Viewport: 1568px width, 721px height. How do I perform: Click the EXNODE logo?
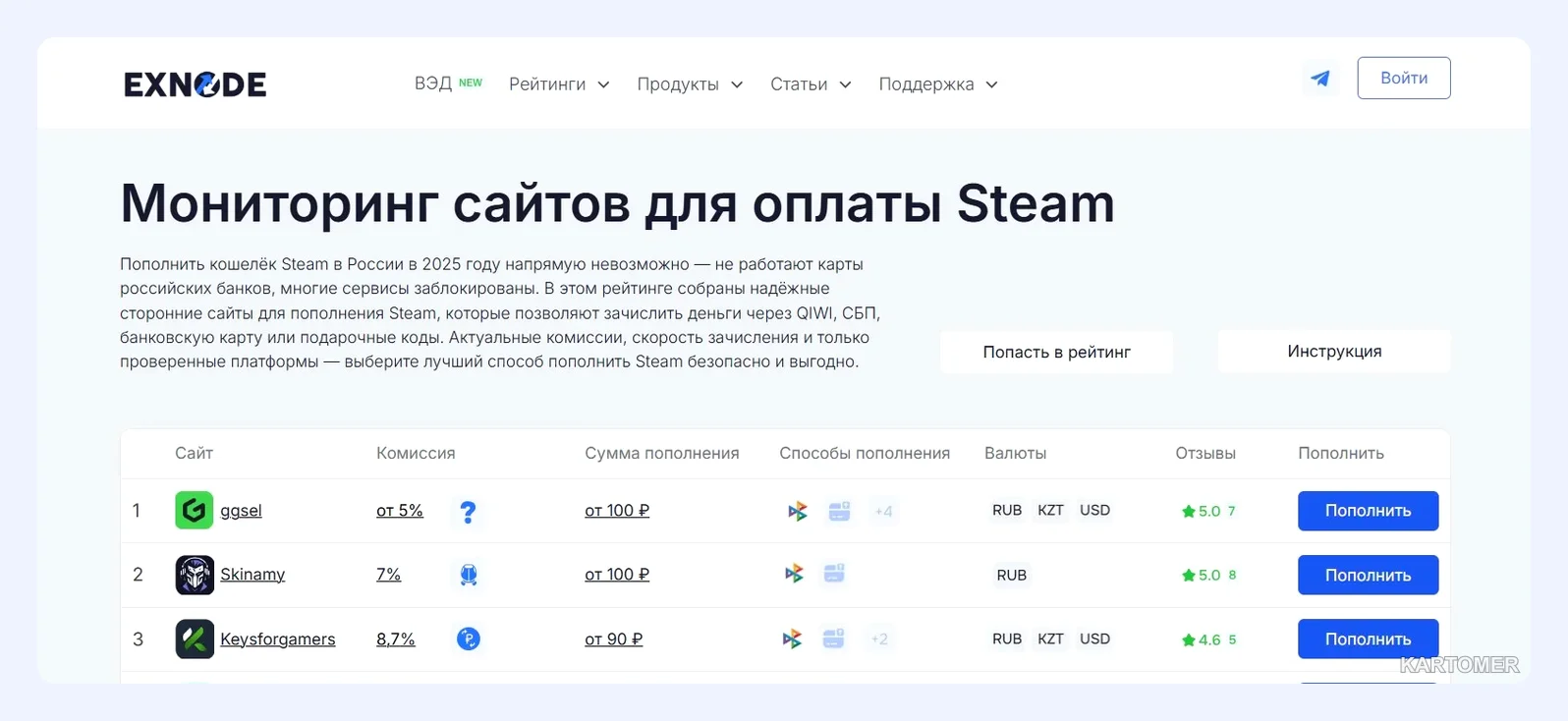(x=196, y=84)
